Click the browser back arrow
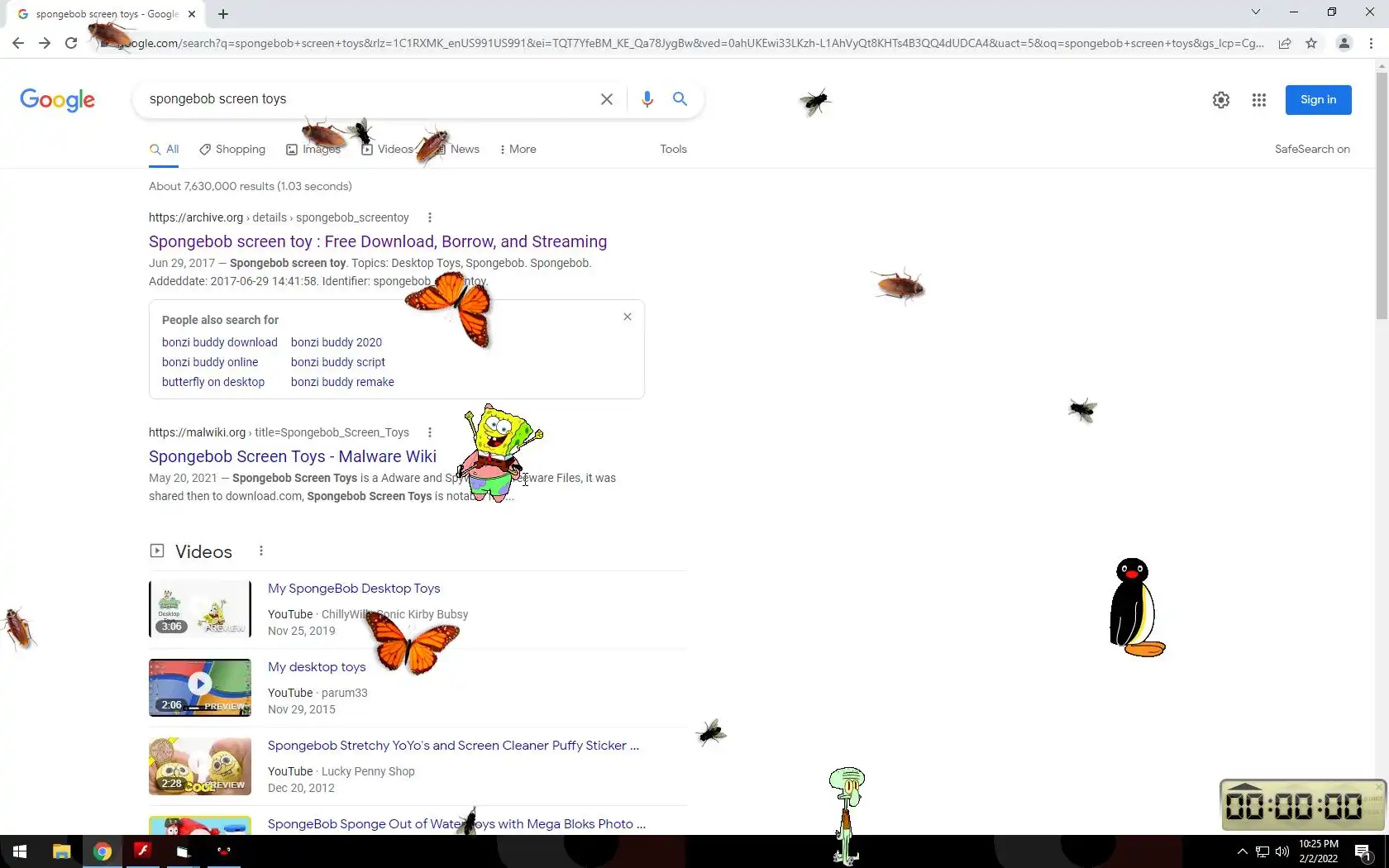 pyautogui.click(x=18, y=43)
